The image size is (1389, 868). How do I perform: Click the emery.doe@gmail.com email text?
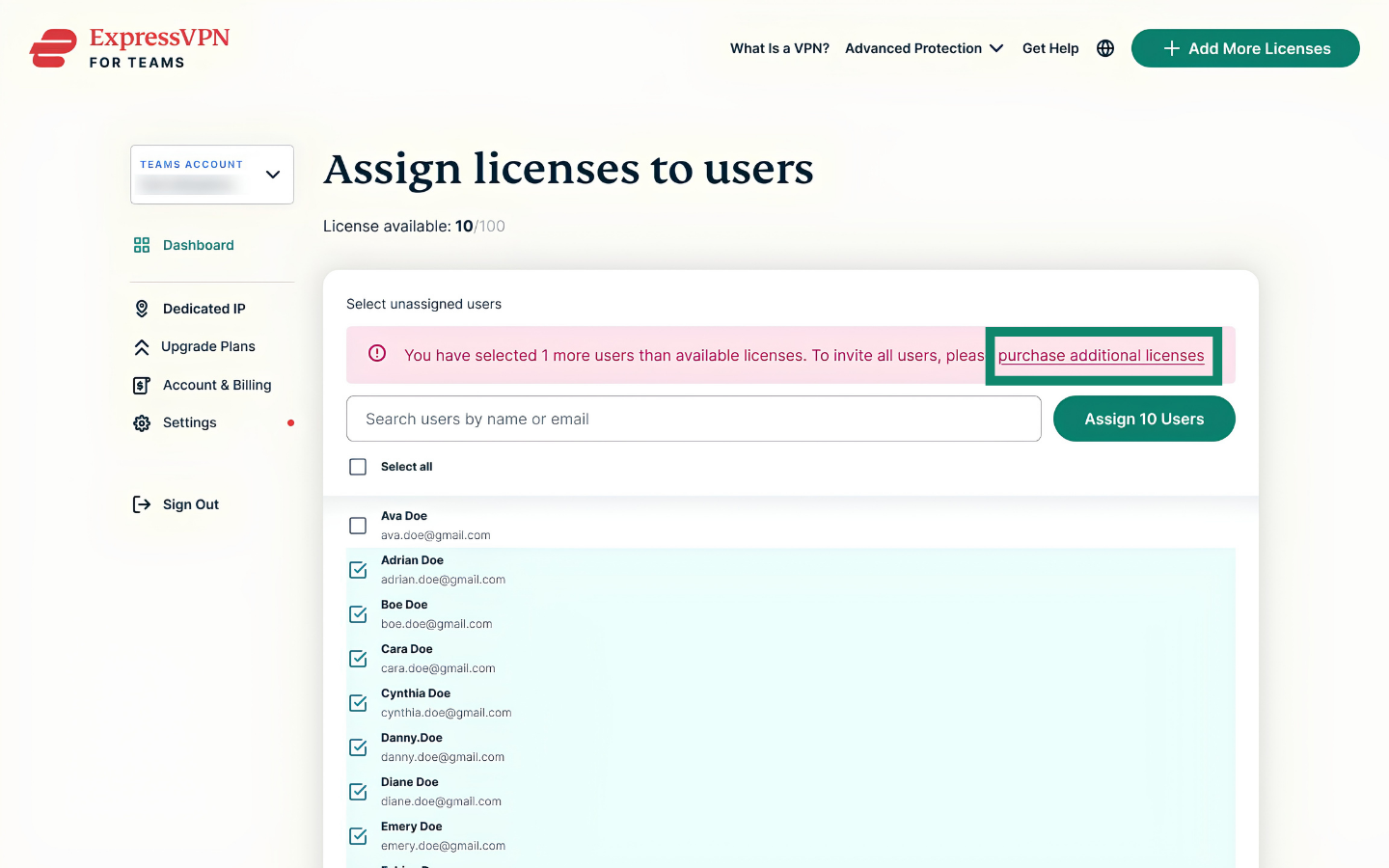(443, 846)
